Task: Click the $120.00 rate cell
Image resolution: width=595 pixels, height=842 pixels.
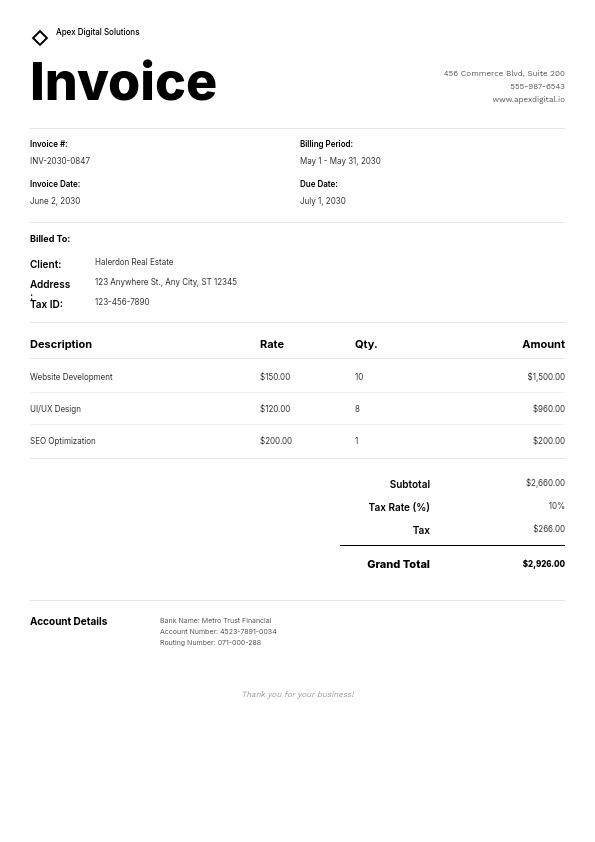Action: coord(275,409)
